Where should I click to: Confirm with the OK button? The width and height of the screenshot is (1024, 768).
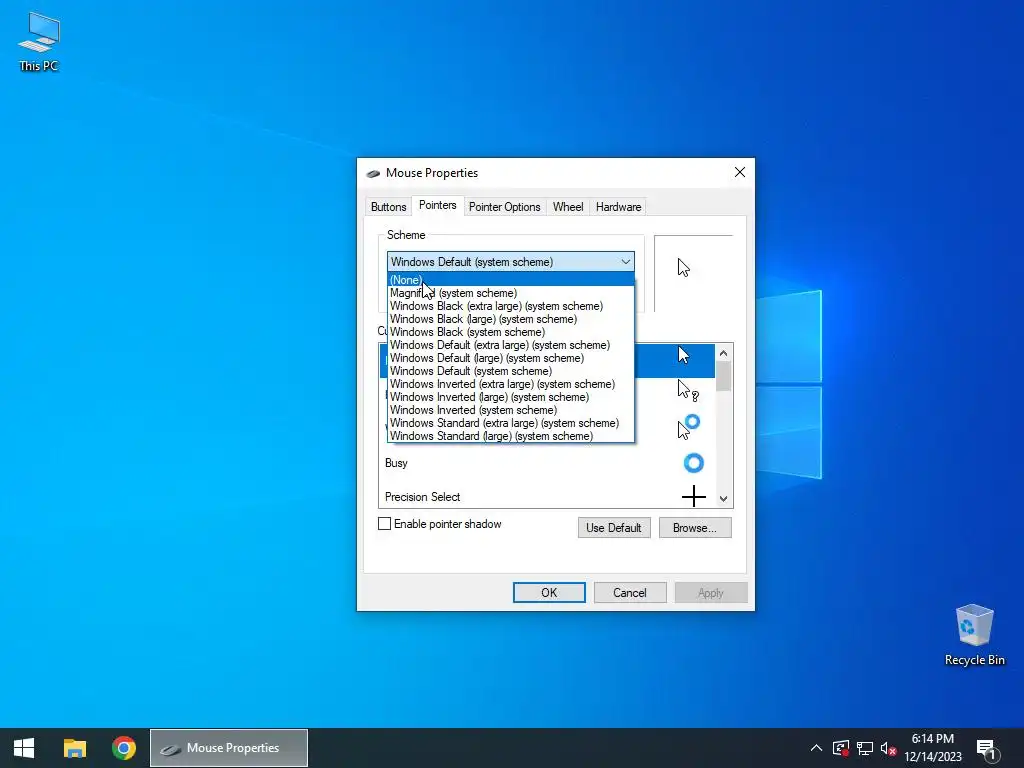[549, 592]
